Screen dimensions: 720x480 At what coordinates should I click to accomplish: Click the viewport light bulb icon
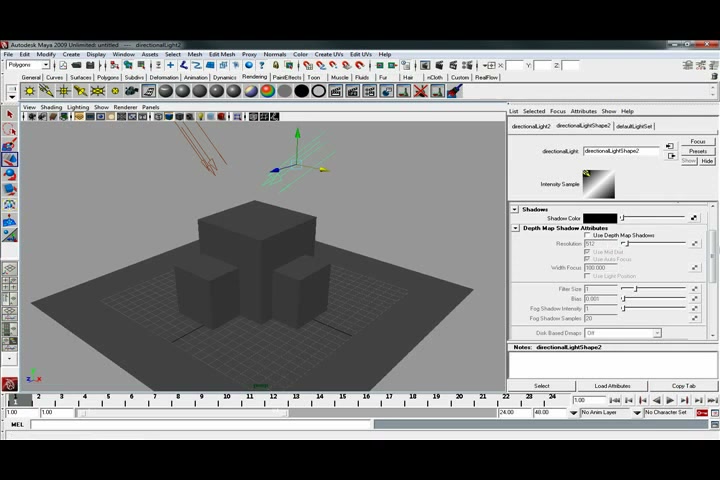(200, 117)
